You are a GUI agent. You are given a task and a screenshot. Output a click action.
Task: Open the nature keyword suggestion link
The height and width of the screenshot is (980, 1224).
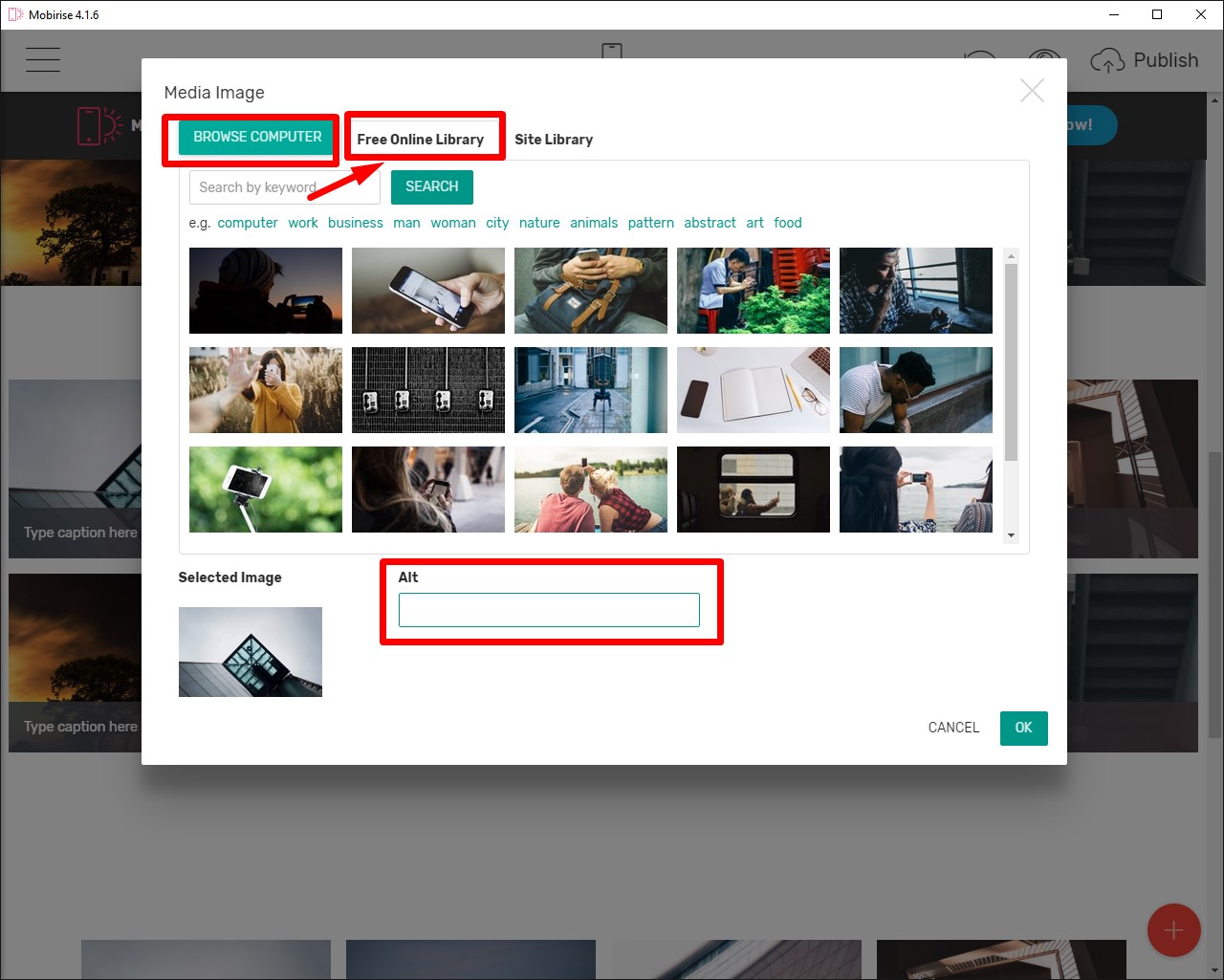click(539, 222)
